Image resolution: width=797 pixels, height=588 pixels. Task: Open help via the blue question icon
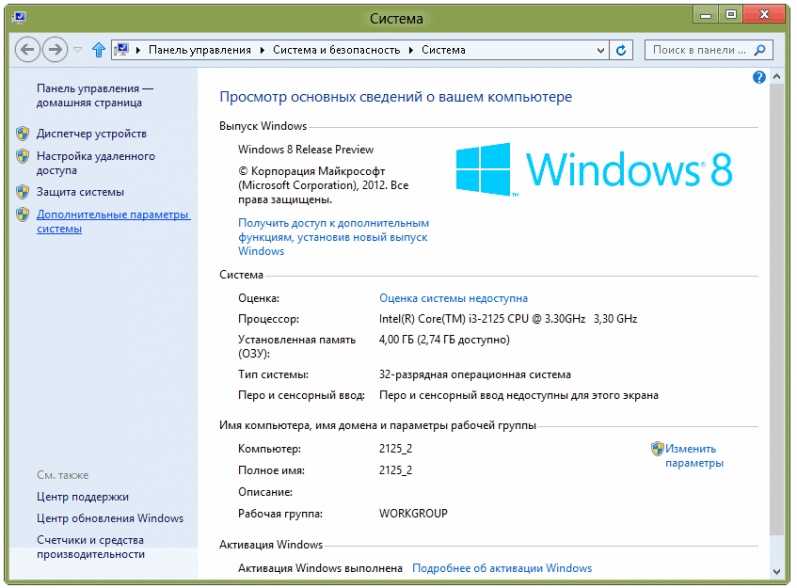759,77
